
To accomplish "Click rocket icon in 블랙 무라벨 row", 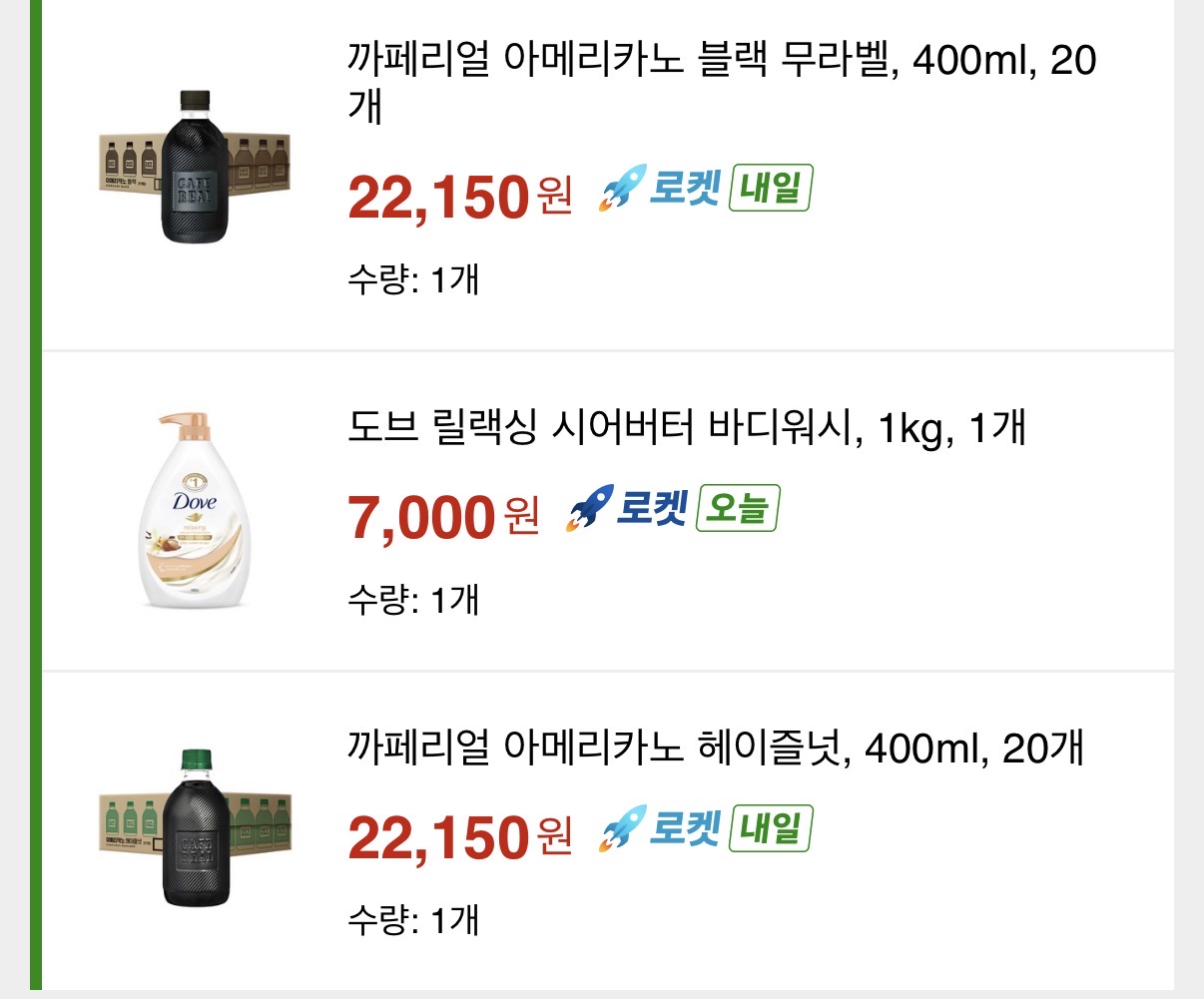I will pyautogui.click(x=621, y=189).
